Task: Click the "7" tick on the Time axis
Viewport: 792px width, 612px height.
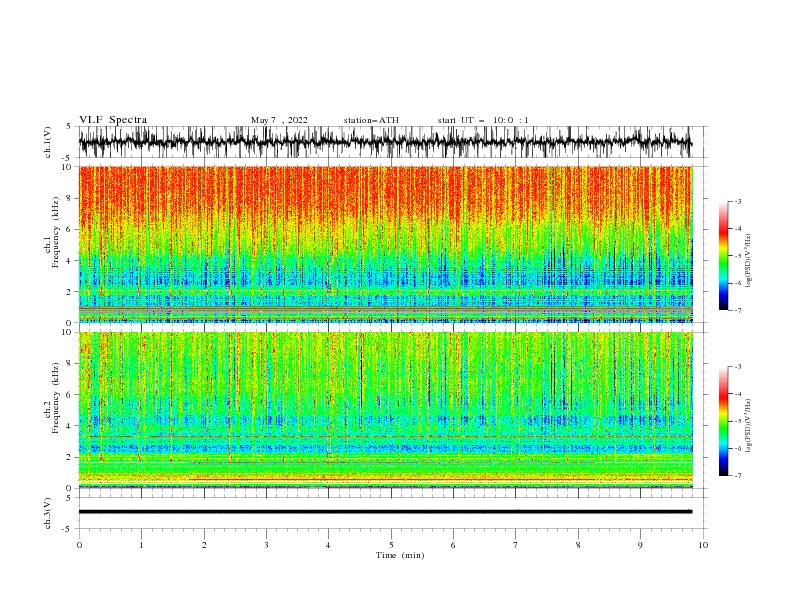Action: pos(516,545)
